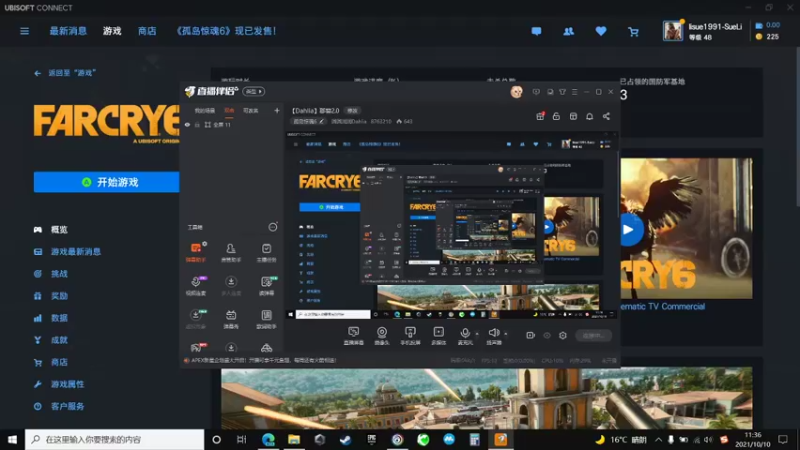The image size is (800, 450).
Task: Select 奖励 in the sidebar
Action: pos(51,295)
